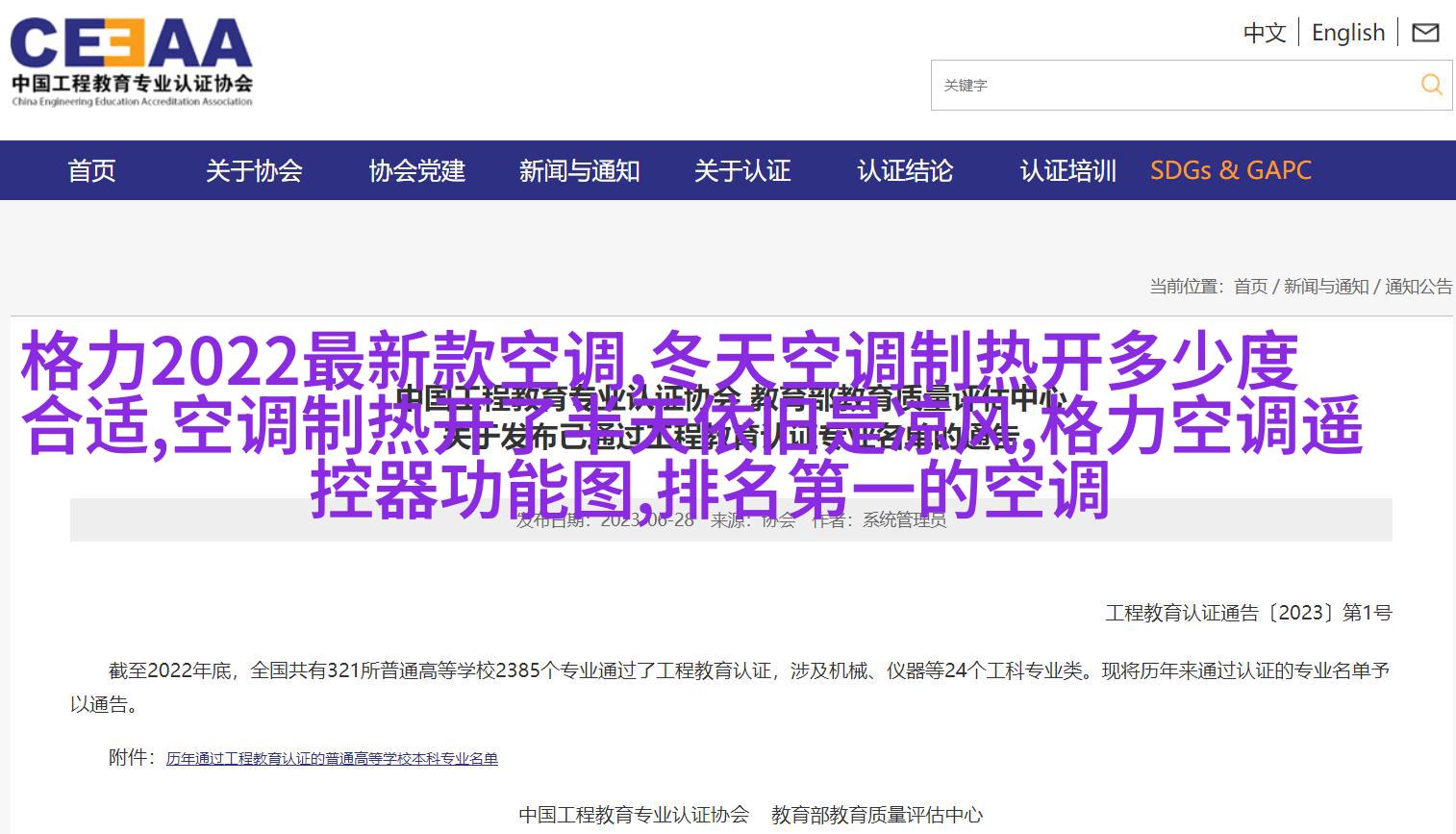The image size is (1456, 834).
Task: Click the signature 教育部教育质量评估中心 at bottom
Action: pos(877,815)
